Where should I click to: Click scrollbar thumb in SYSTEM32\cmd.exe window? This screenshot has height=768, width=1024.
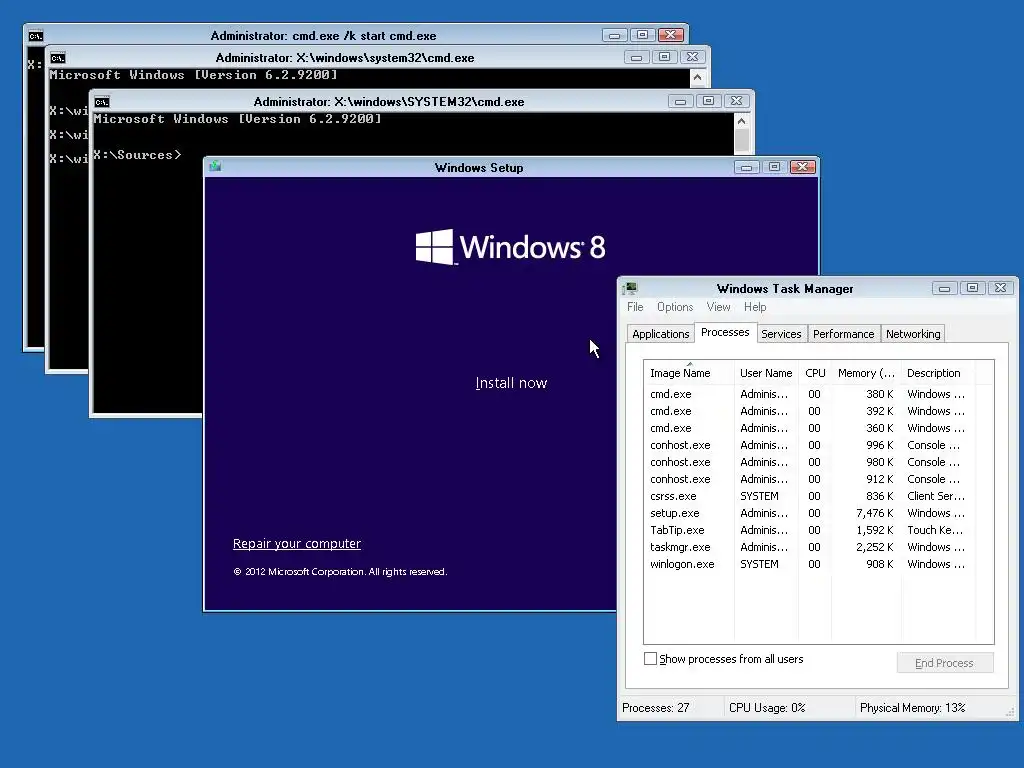(x=741, y=140)
